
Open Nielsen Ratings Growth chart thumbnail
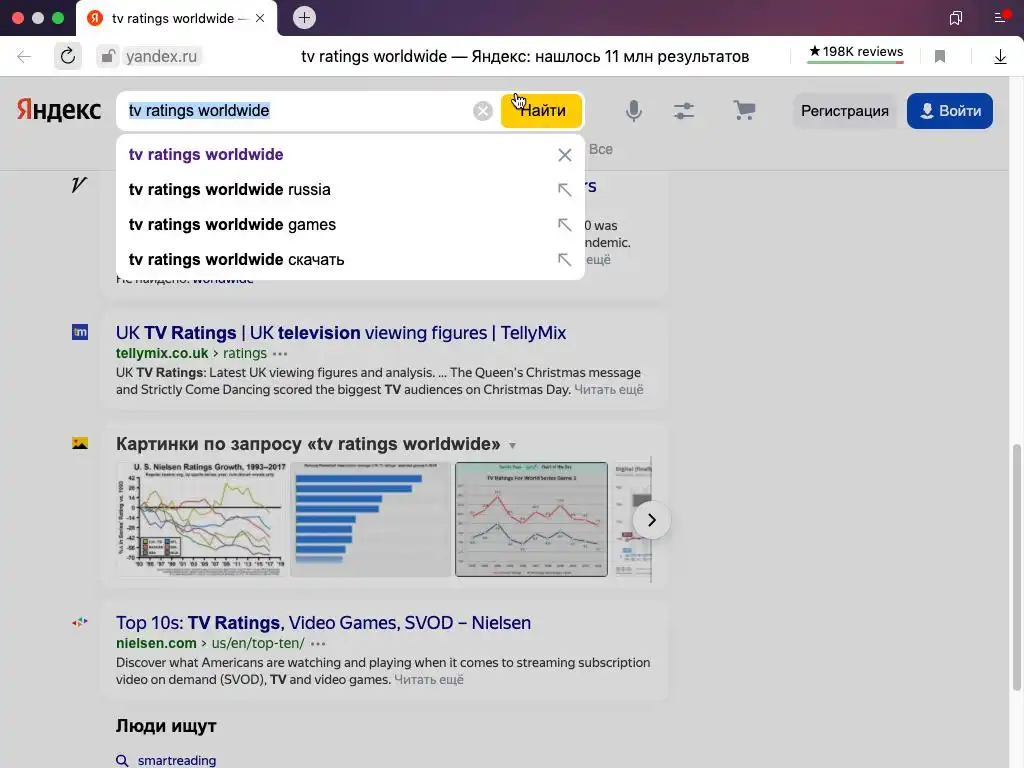tap(201, 519)
